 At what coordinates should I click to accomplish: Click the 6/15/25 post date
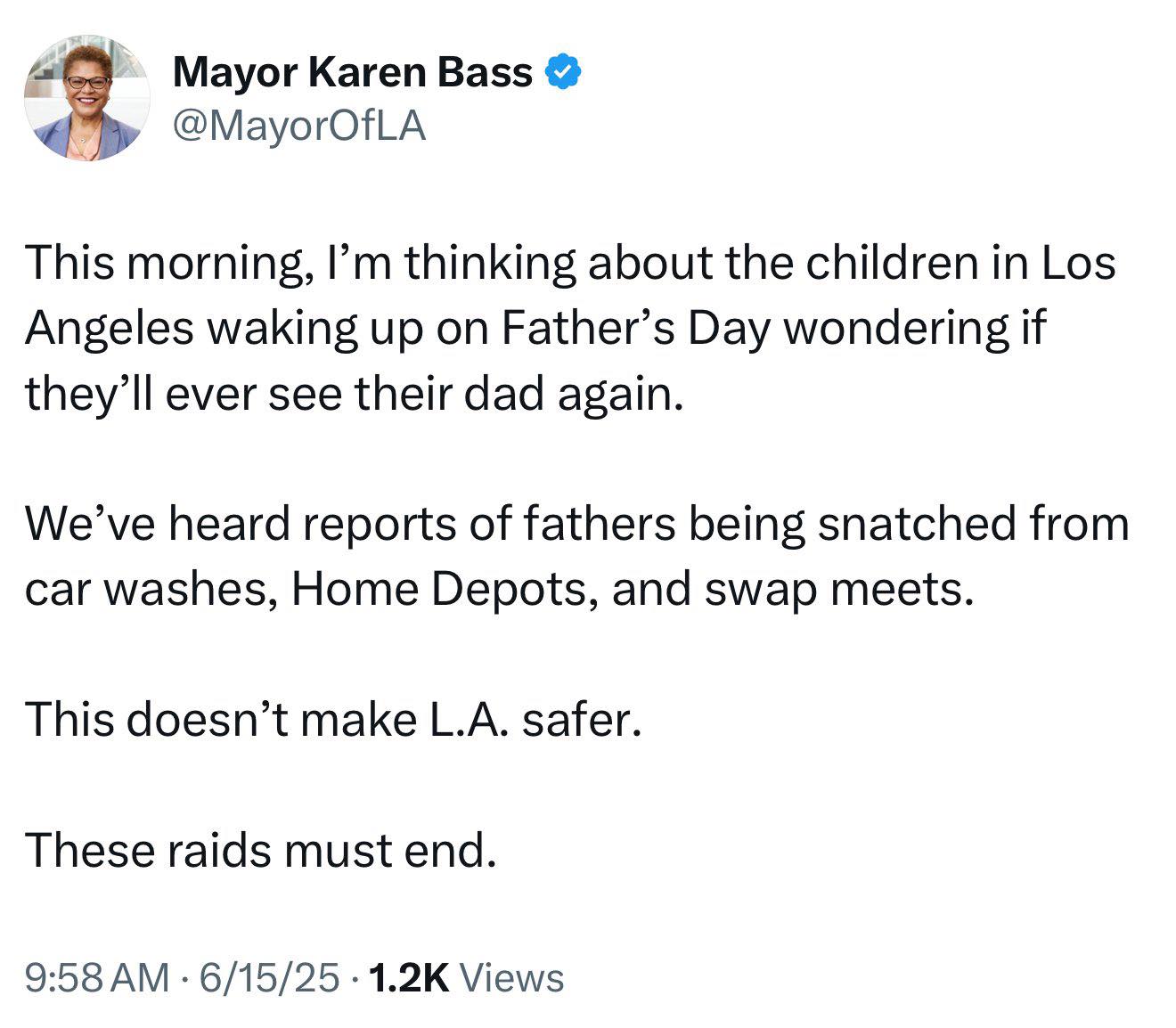click(x=270, y=977)
